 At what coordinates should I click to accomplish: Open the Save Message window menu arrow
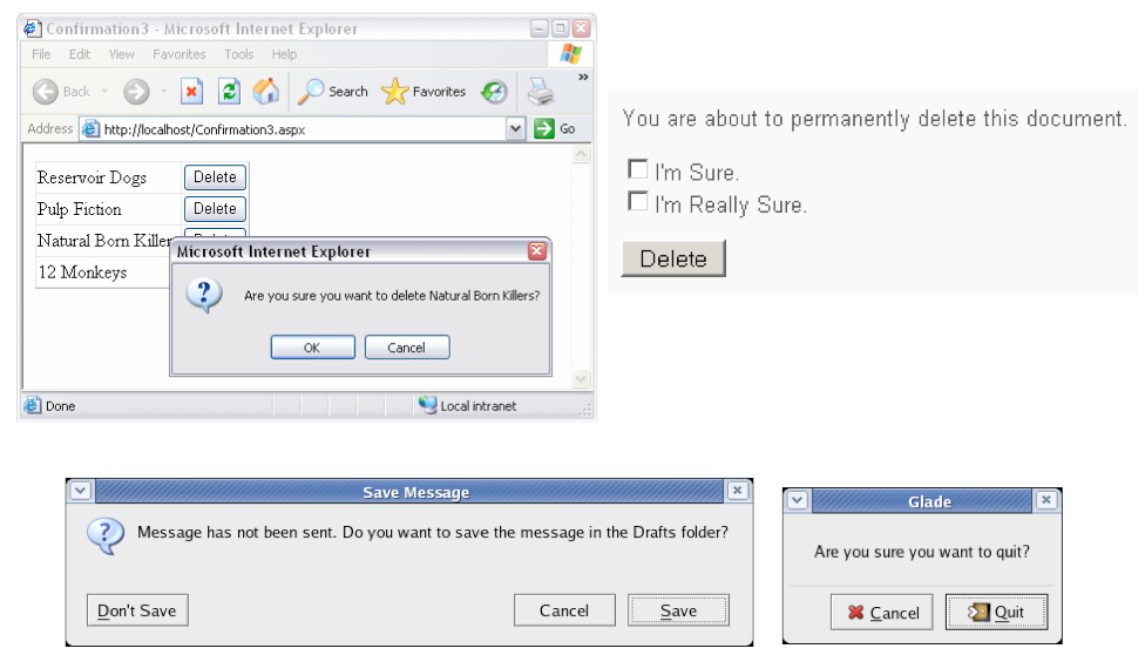tap(81, 491)
